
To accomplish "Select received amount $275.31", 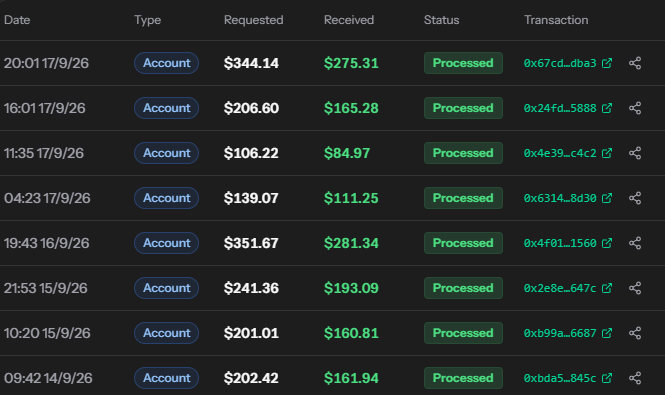I will pyautogui.click(x=351, y=63).
